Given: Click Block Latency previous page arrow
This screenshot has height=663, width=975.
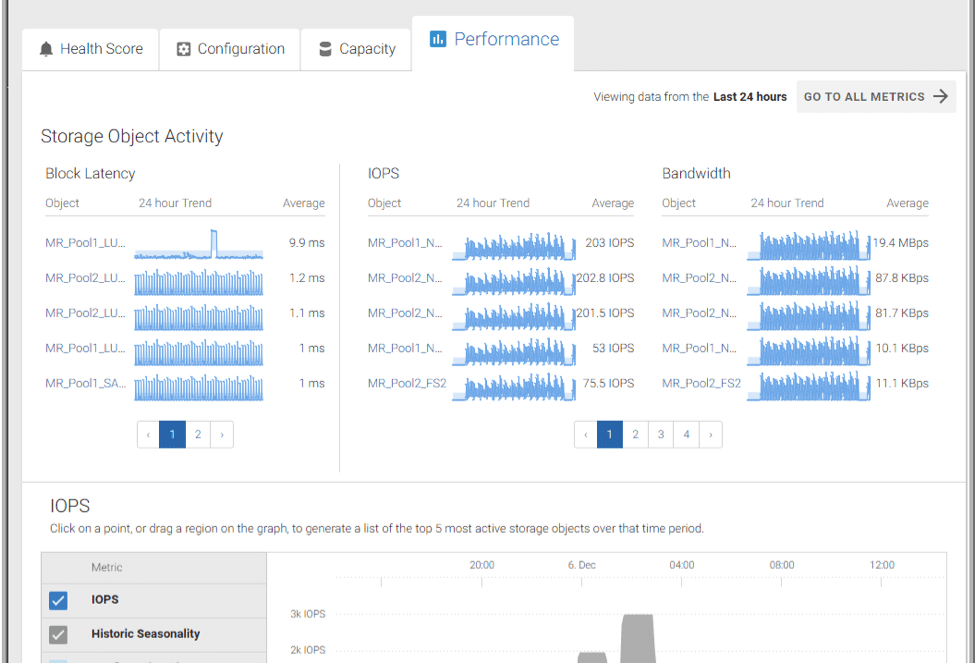Looking at the screenshot, I should coord(148,435).
